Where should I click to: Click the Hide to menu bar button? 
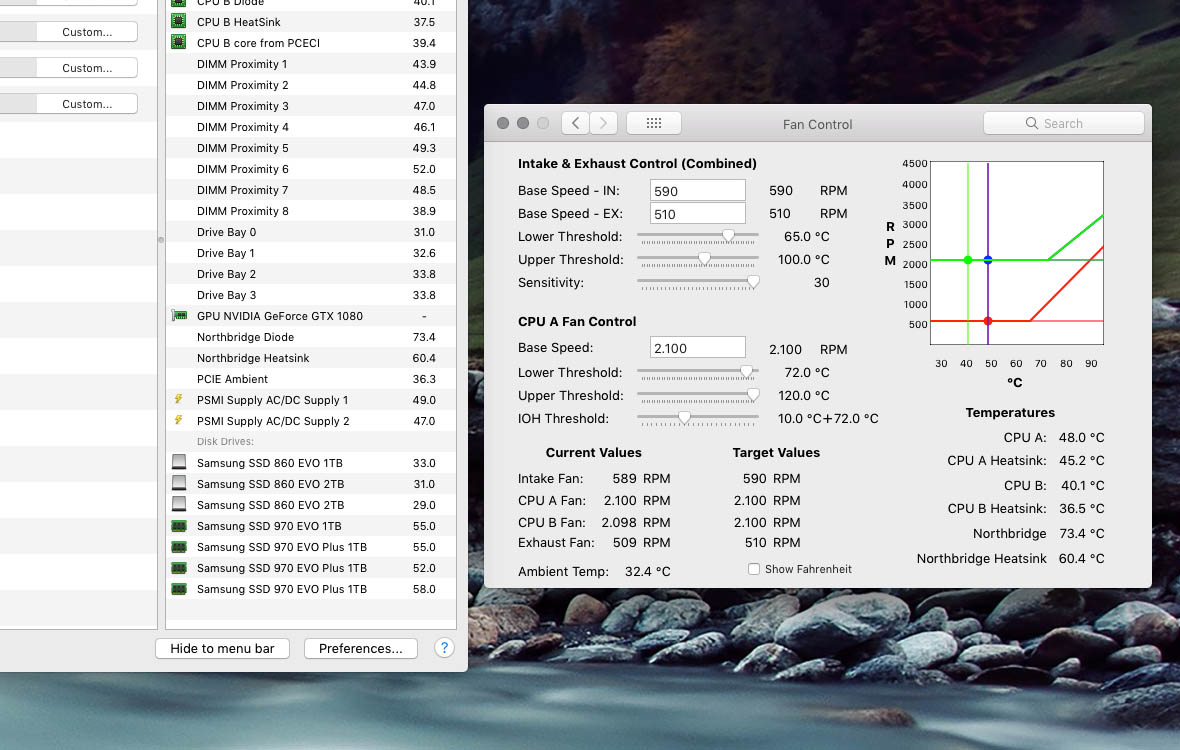[222, 648]
